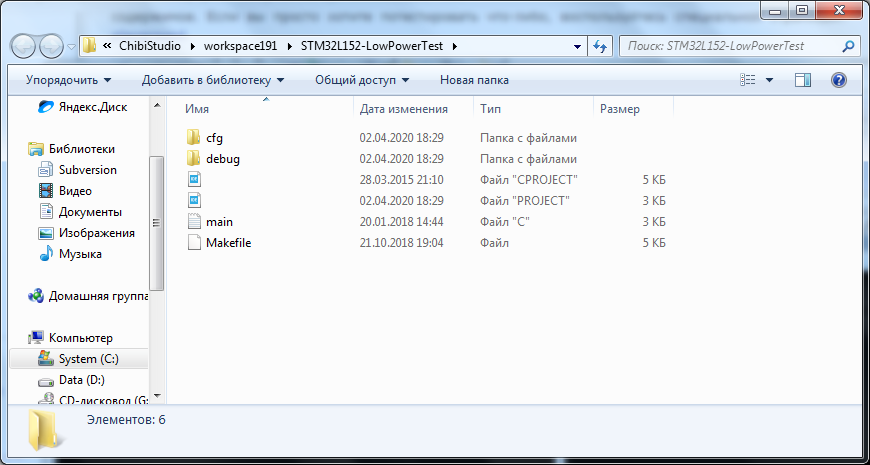Open Добавить в библиотеку dropdown
Viewport: 870px width, 465px height.
pos(212,80)
